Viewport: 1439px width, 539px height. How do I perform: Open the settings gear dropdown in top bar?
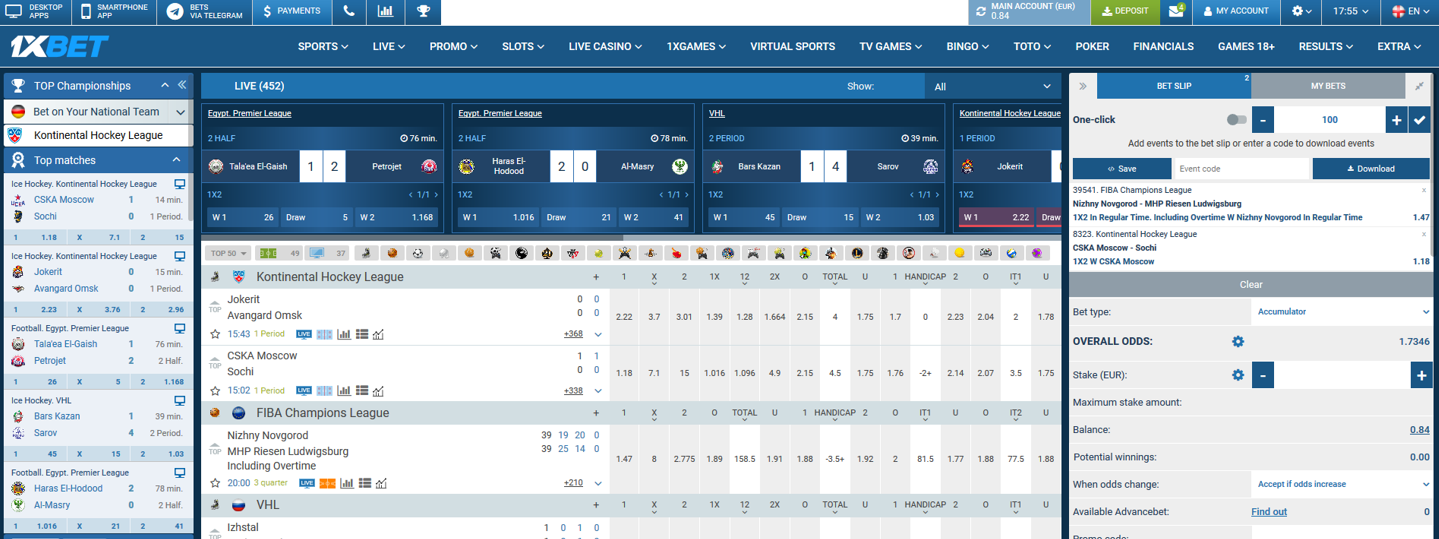click(1302, 12)
